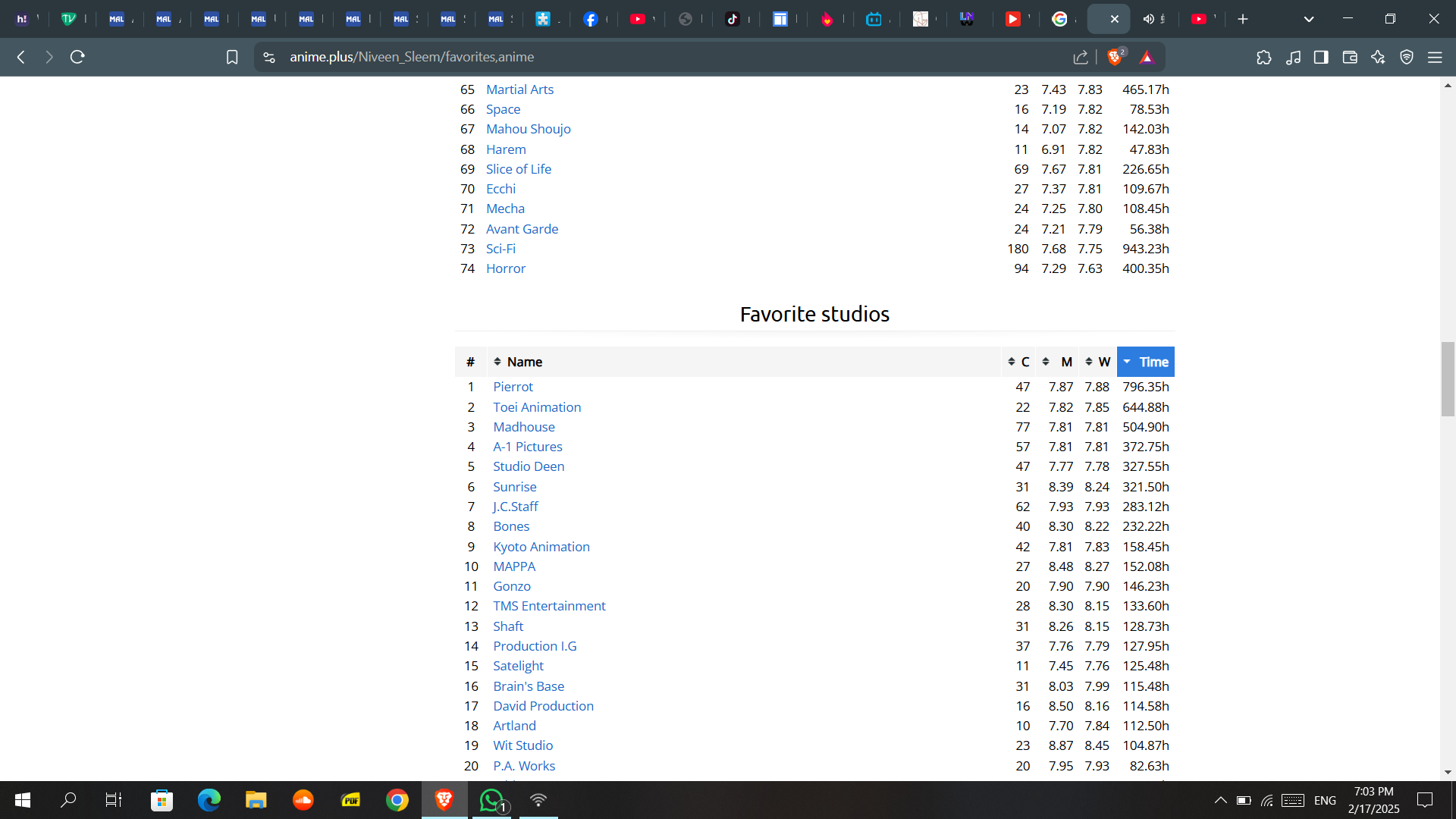1456x819 pixels.
Task: Open the MAPPA studio link
Action: pos(514,566)
